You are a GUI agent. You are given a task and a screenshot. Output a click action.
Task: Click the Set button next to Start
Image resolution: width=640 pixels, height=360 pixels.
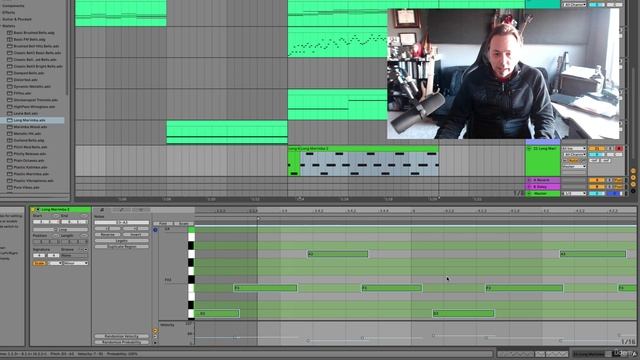tap(56, 216)
